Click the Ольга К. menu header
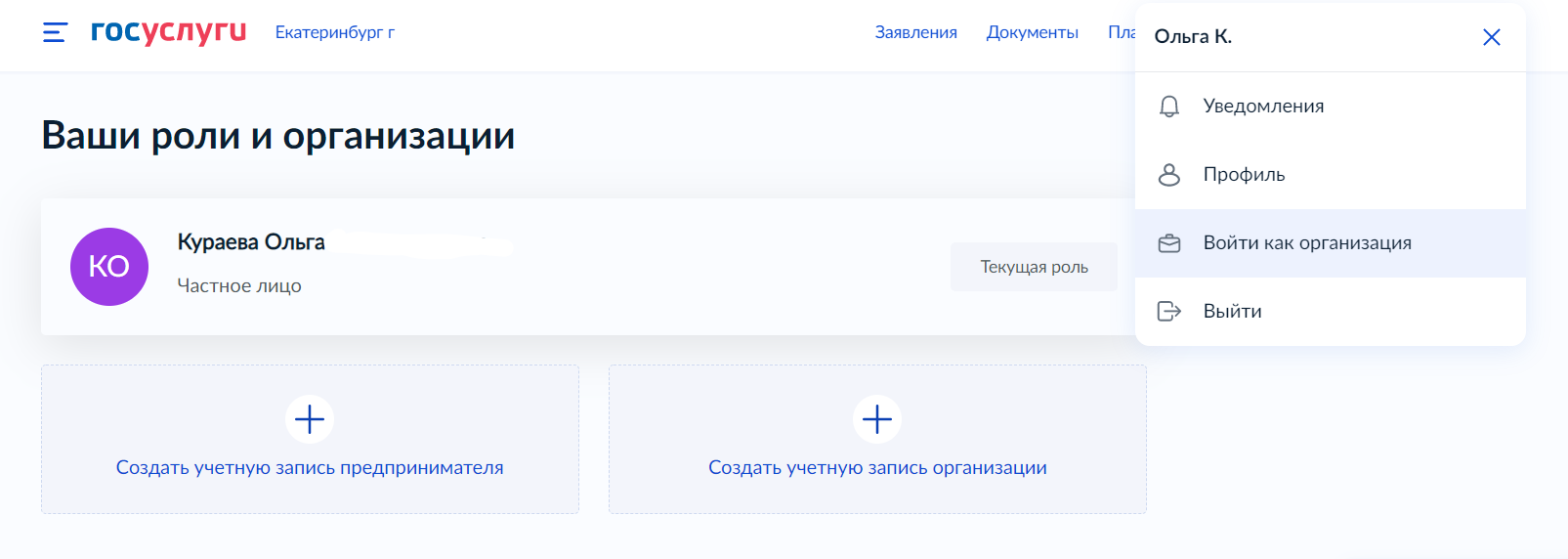Viewport: 1568px width, 559px height. [1193, 36]
